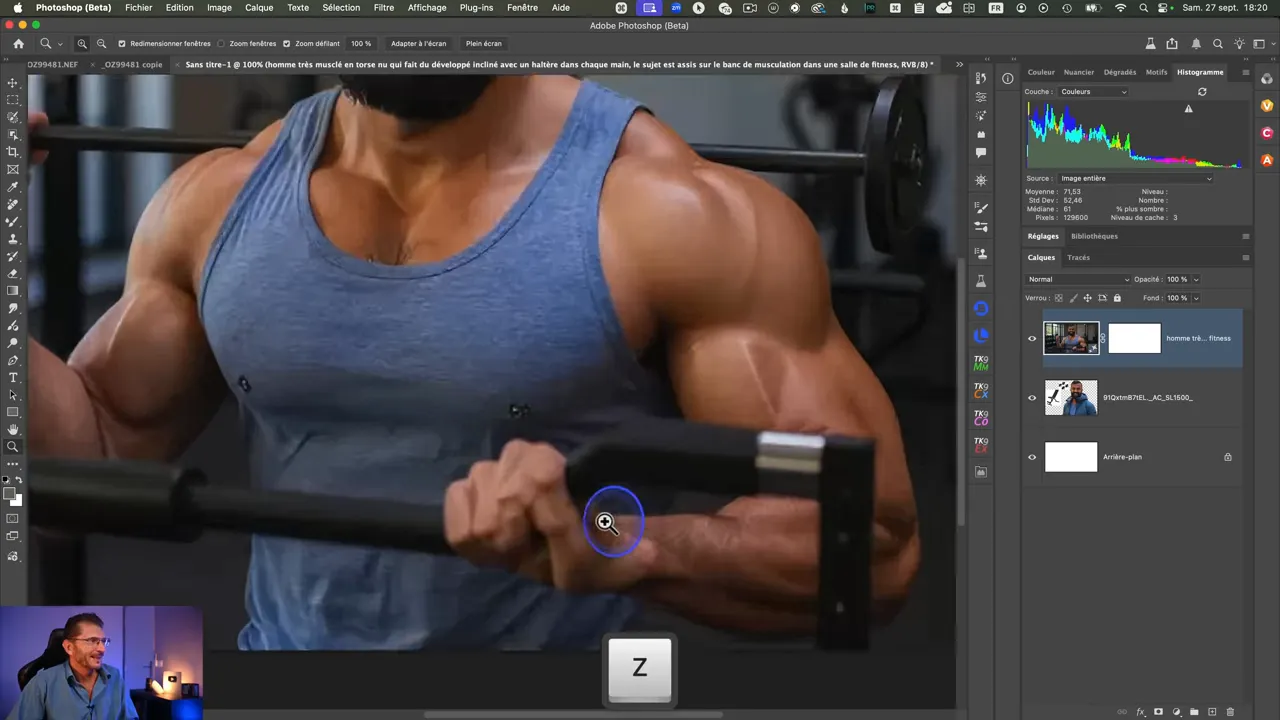Screen dimensions: 1280x720
Task: Expand the Opacité value dropdown arrow
Action: [1196, 280]
